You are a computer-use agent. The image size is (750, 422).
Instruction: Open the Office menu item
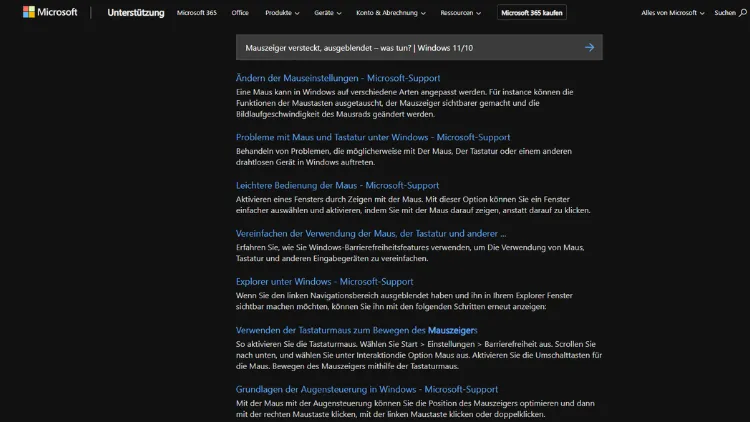click(x=240, y=13)
